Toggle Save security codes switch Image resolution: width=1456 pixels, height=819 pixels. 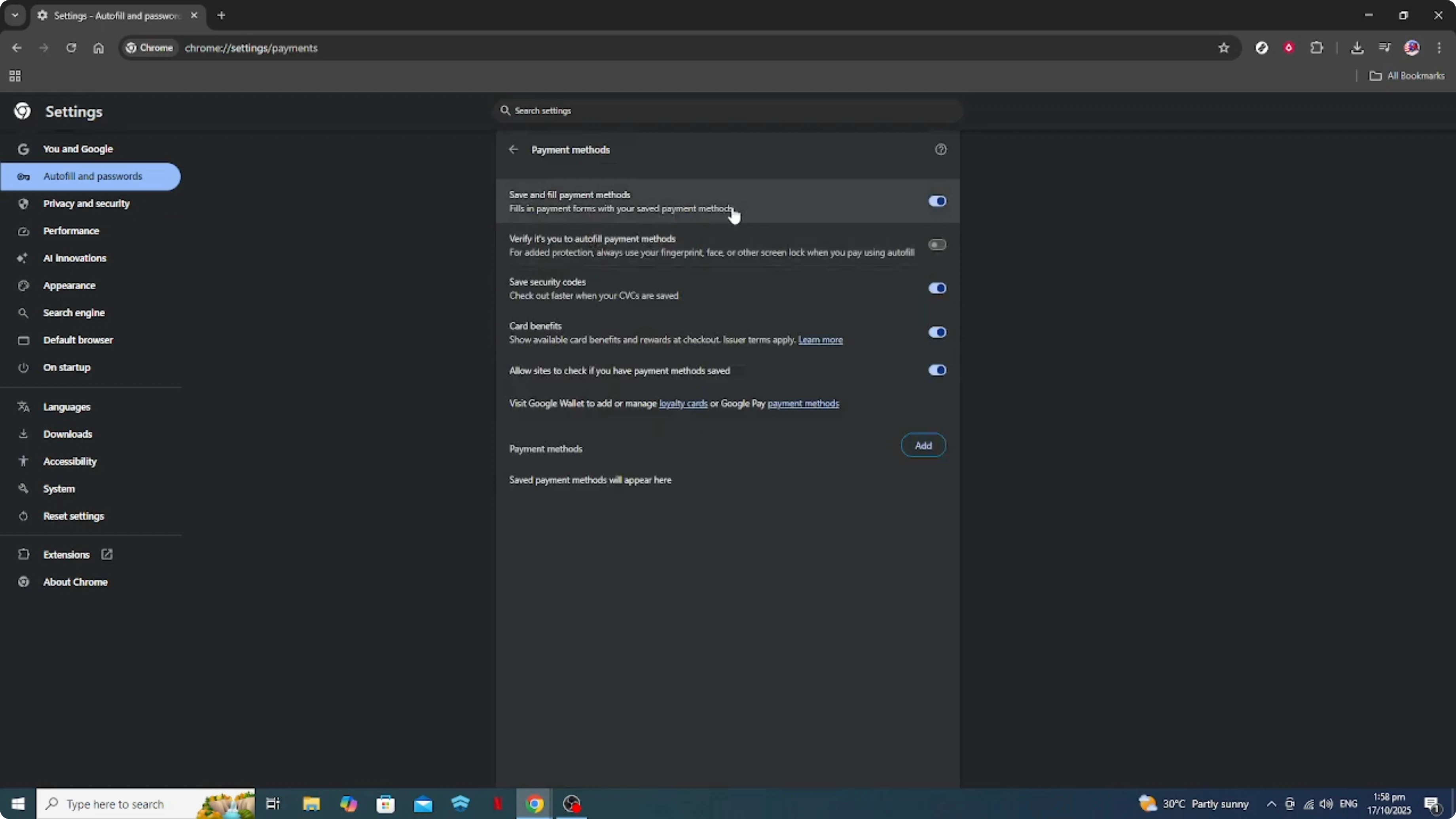click(937, 288)
